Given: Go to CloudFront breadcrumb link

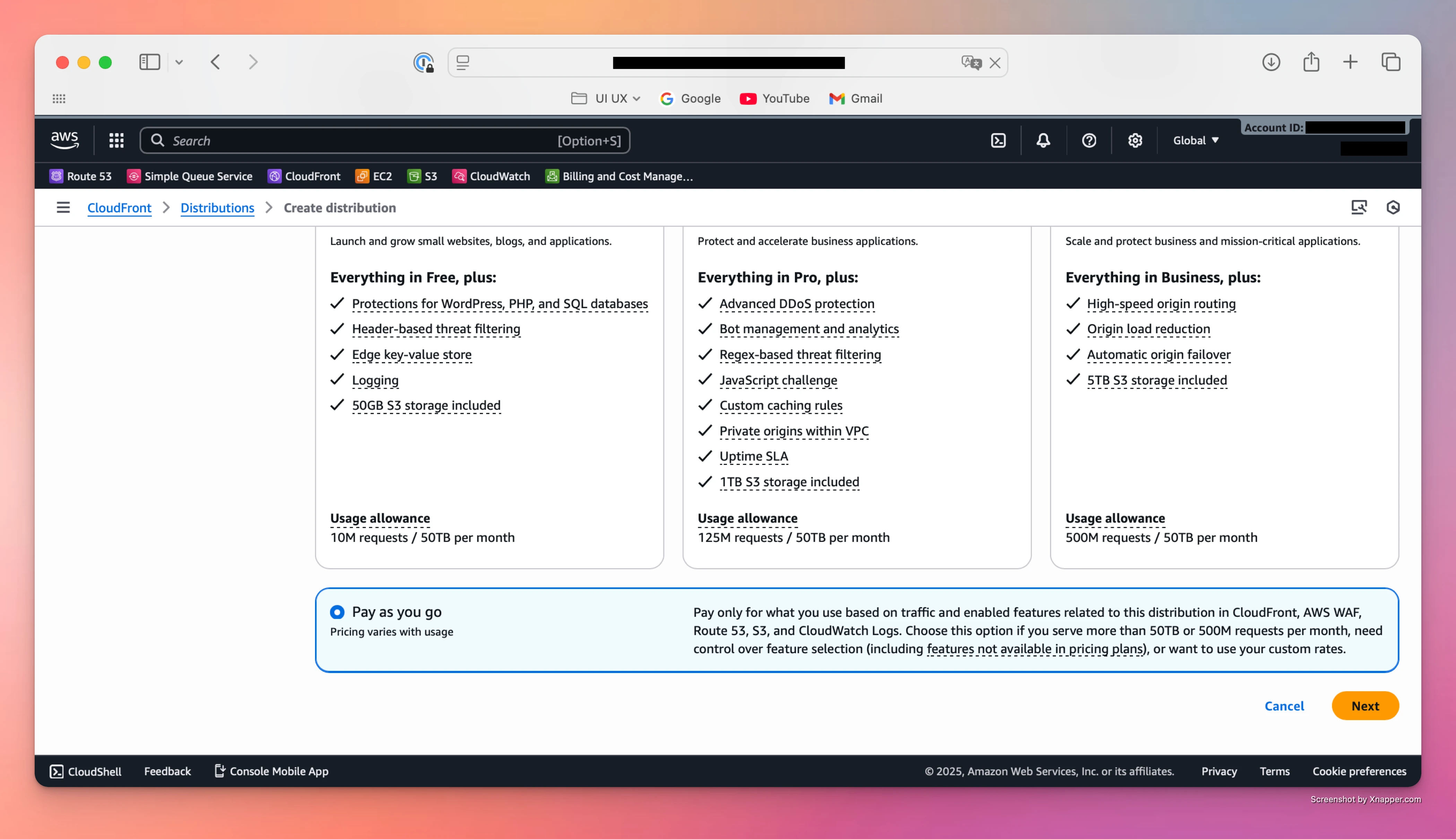Looking at the screenshot, I should point(119,208).
